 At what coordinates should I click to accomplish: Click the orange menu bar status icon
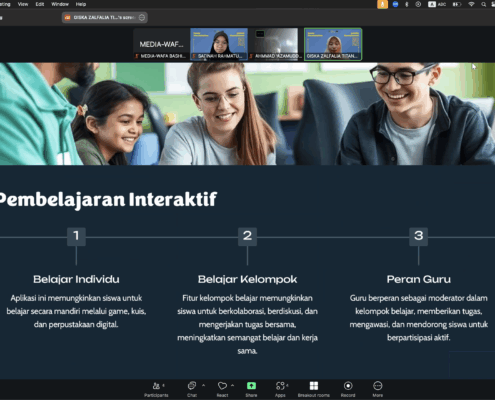(x=382, y=4)
